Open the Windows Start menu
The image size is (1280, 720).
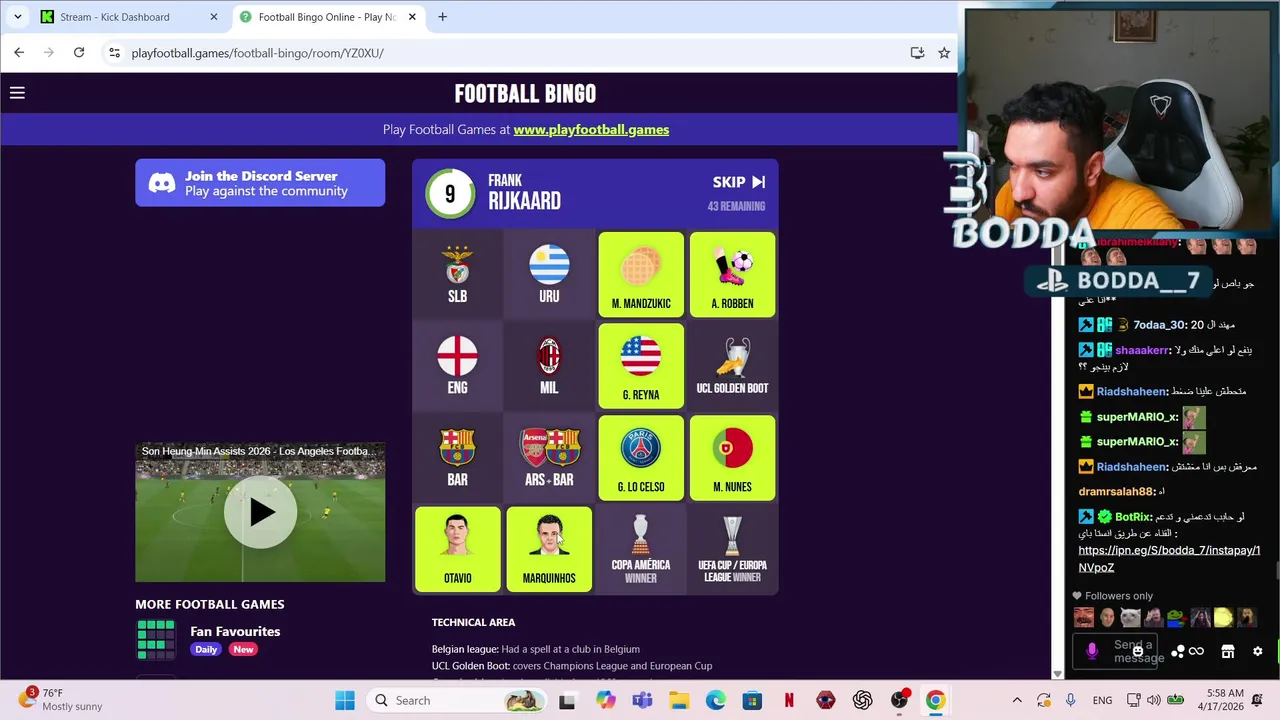point(345,700)
